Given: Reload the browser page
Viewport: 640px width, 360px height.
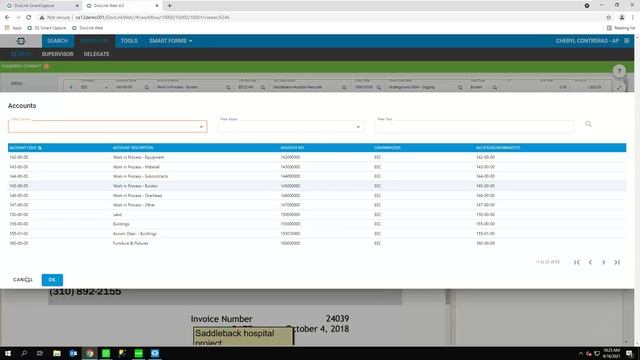Looking at the screenshot, I should coord(29,18).
